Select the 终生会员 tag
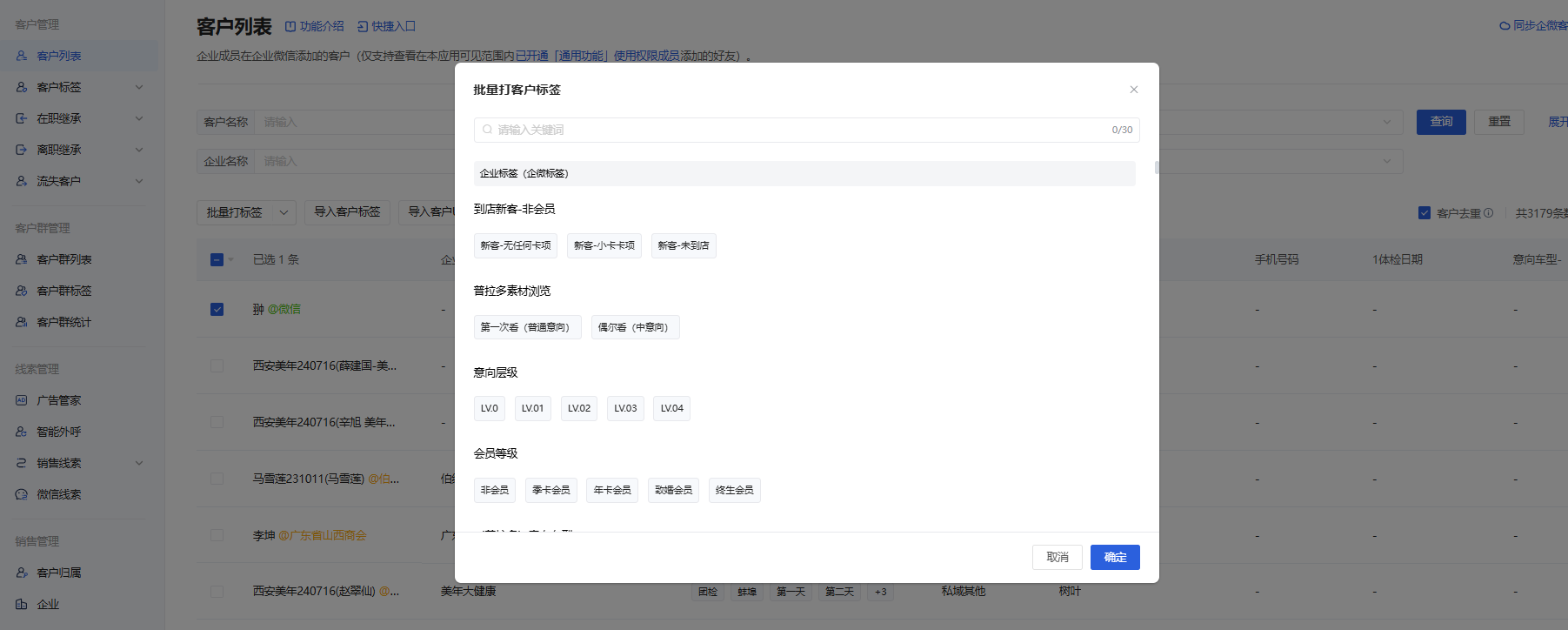Screen dimensions: 1568x630 [735, 490]
